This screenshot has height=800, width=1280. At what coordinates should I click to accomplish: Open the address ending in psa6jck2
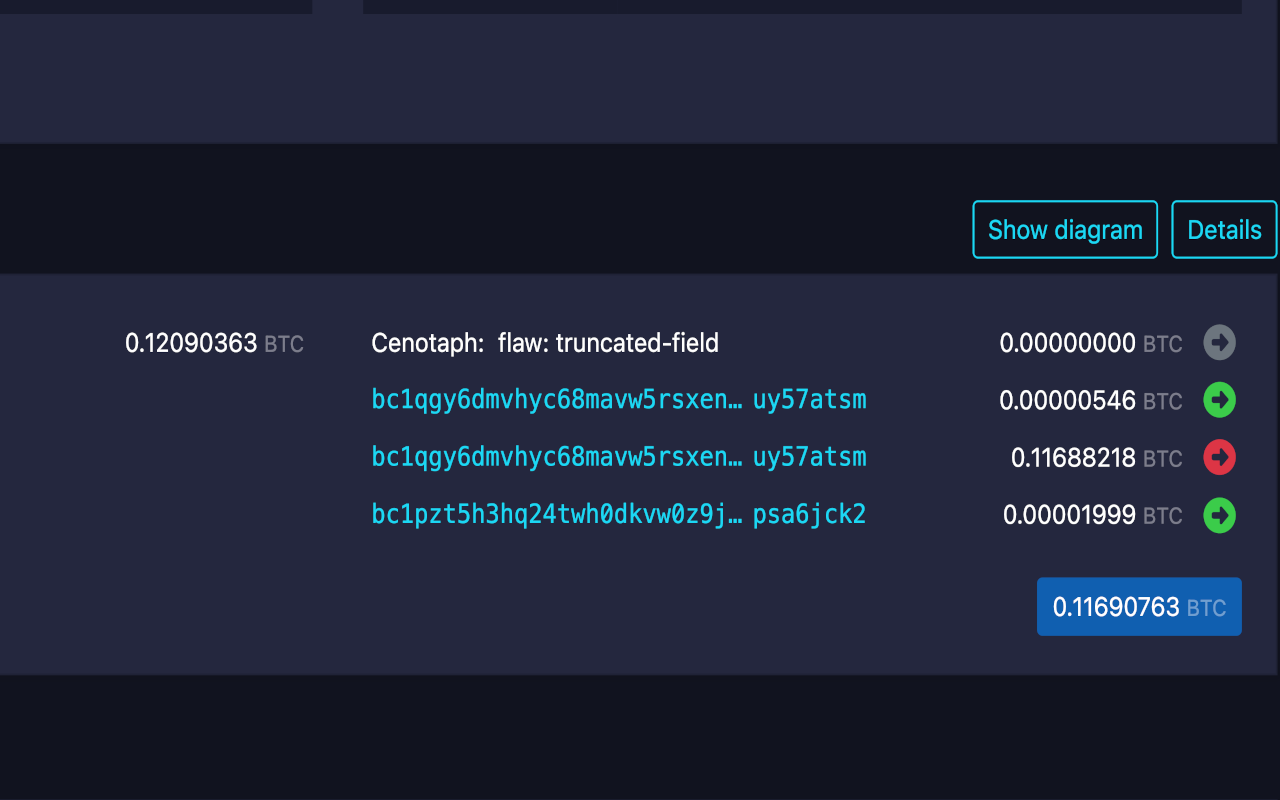[619, 515]
